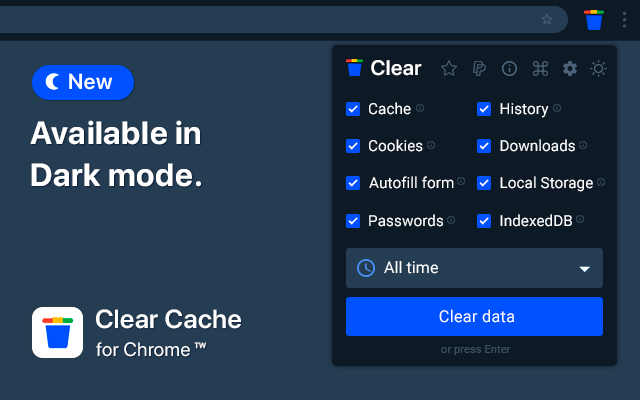This screenshot has width=640, height=400.
Task: Click the Clear Cache extension toolbar icon
Action: click(x=594, y=19)
